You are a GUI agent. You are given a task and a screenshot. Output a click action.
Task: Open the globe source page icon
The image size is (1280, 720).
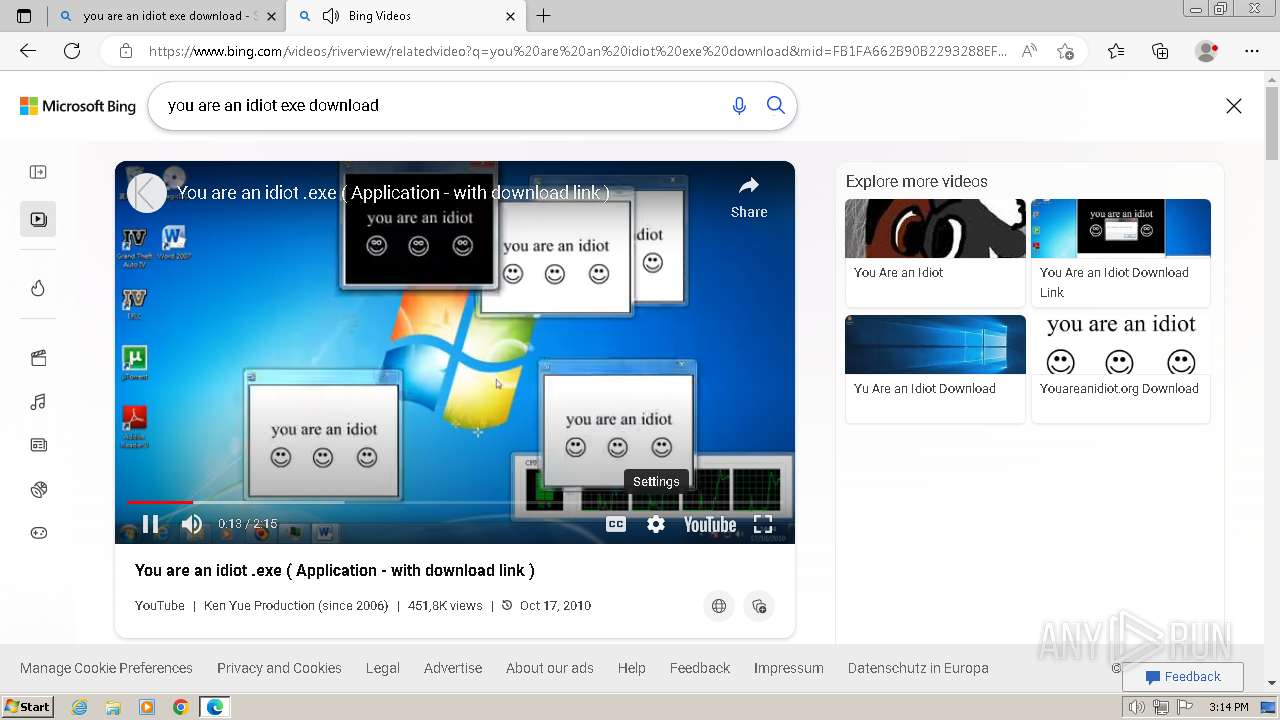coord(719,606)
